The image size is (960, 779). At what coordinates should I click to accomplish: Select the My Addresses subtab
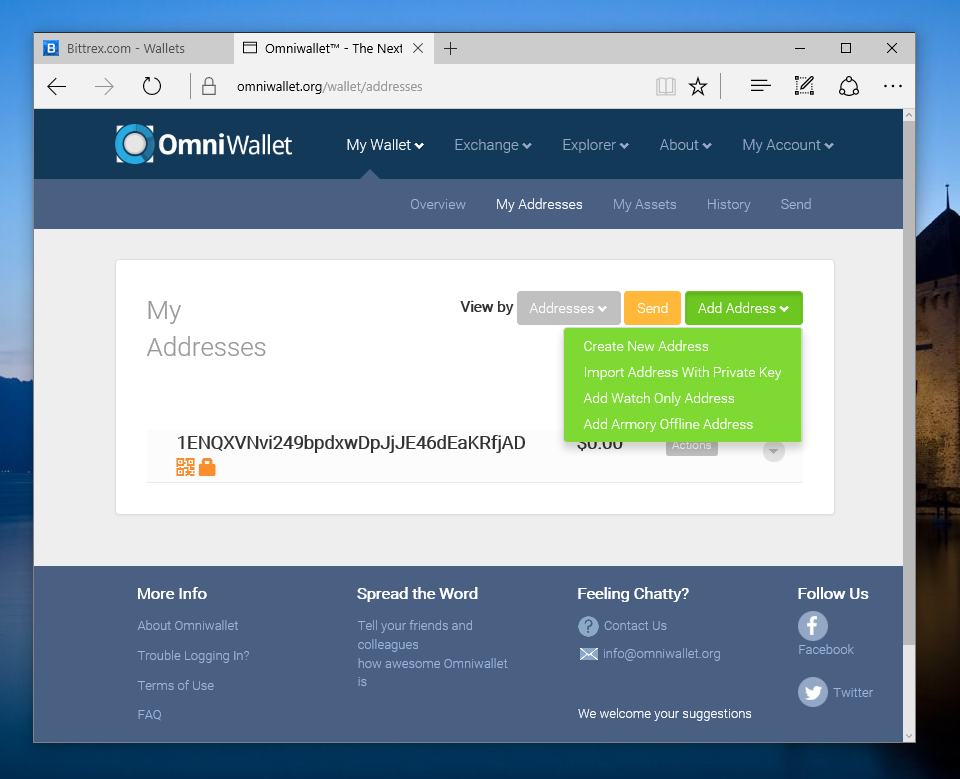click(539, 205)
